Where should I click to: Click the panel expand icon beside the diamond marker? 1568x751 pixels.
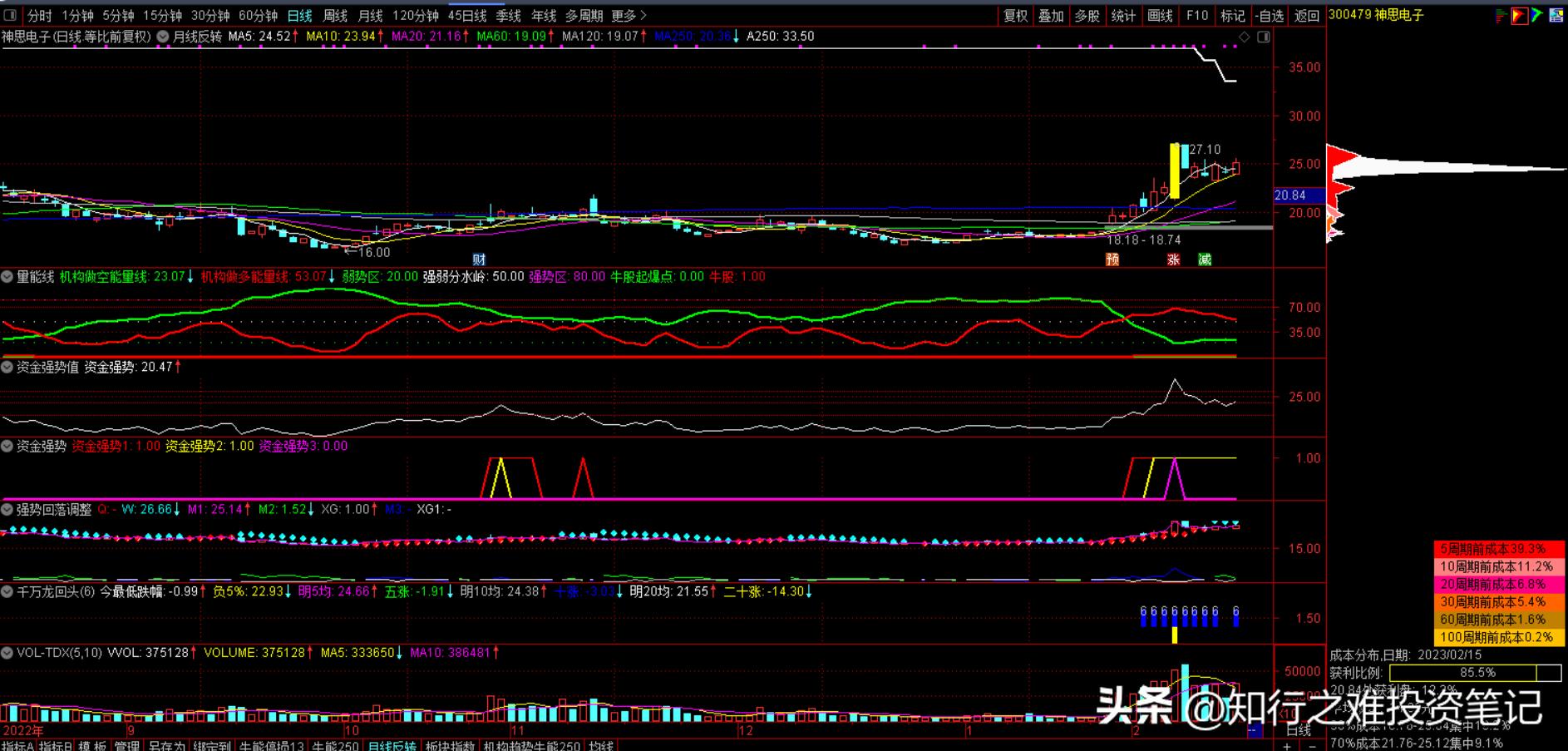[1263, 37]
